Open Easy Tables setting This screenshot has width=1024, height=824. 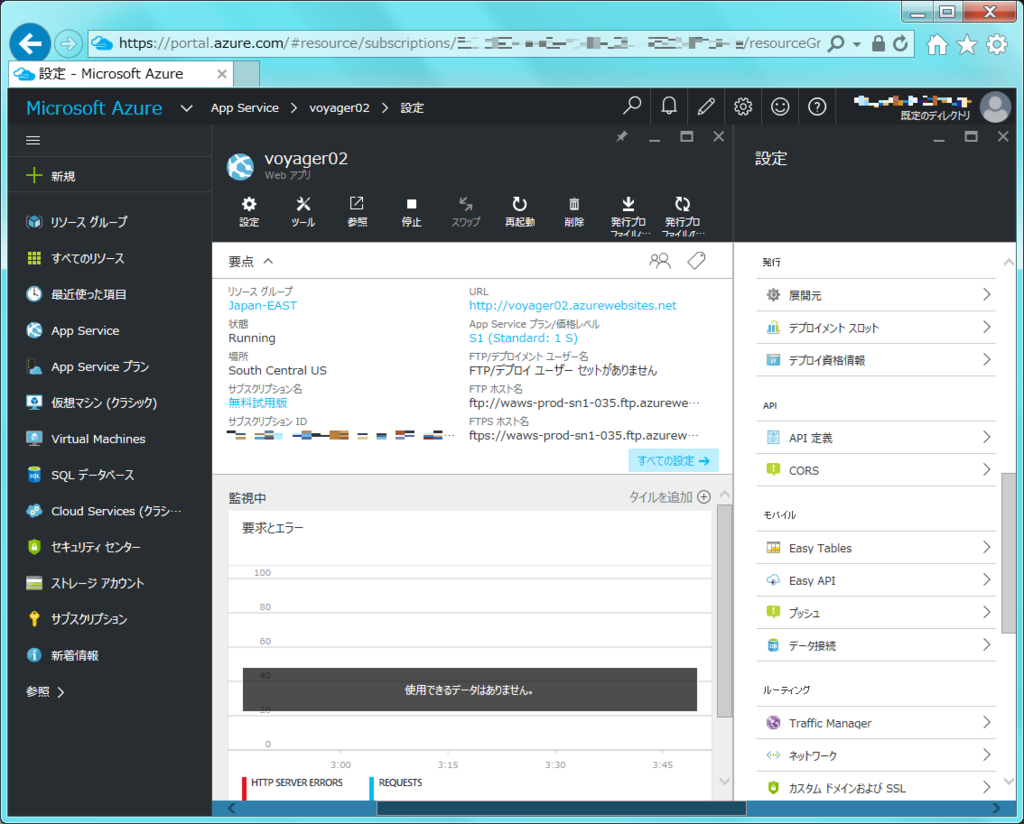point(876,548)
